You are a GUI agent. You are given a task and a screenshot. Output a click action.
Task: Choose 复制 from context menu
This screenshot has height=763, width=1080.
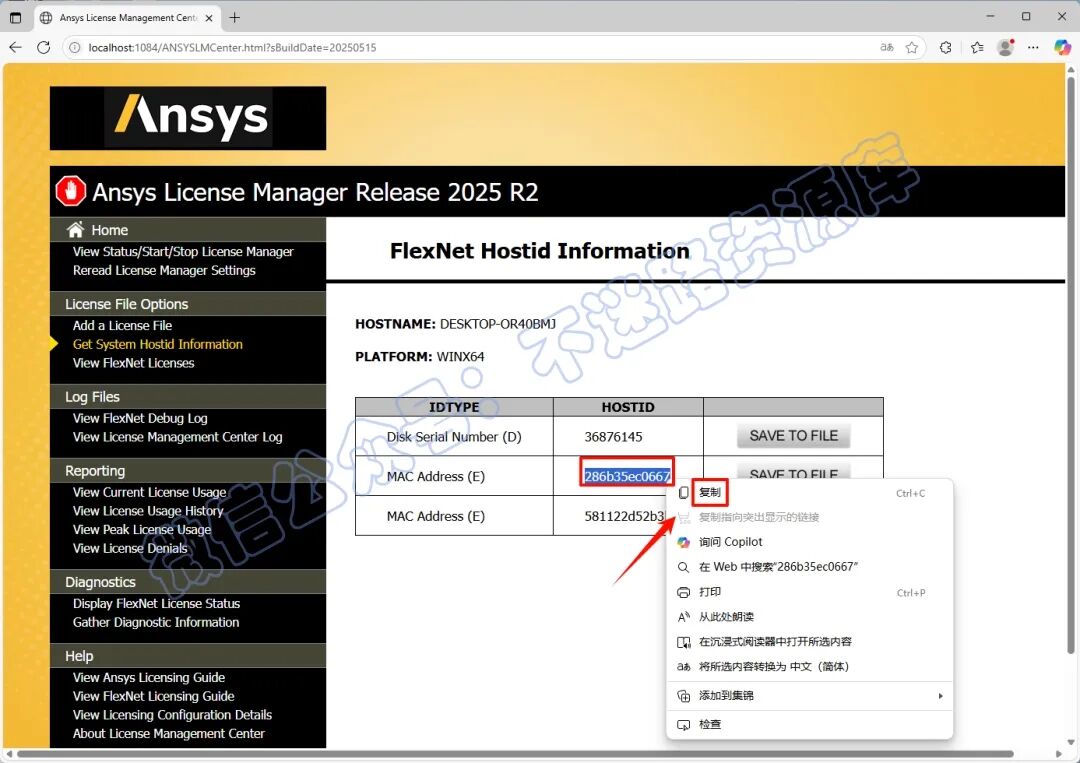tap(709, 492)
